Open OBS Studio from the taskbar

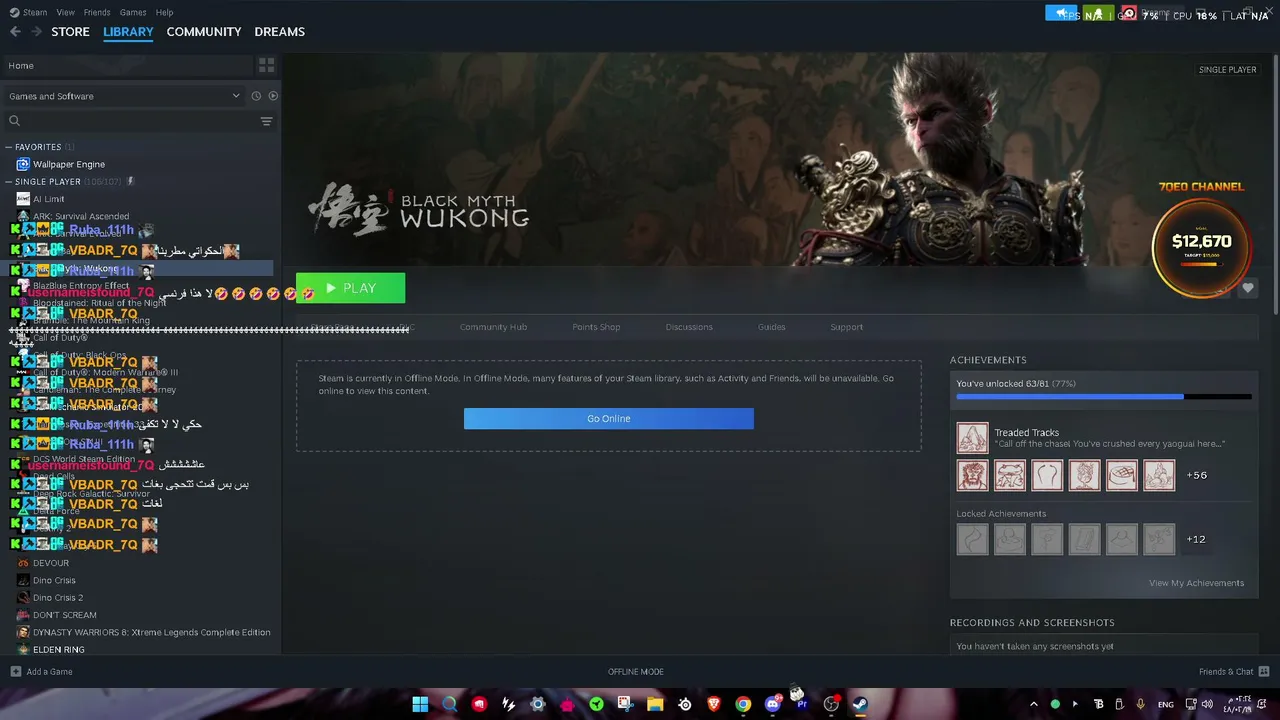point(831,704)
